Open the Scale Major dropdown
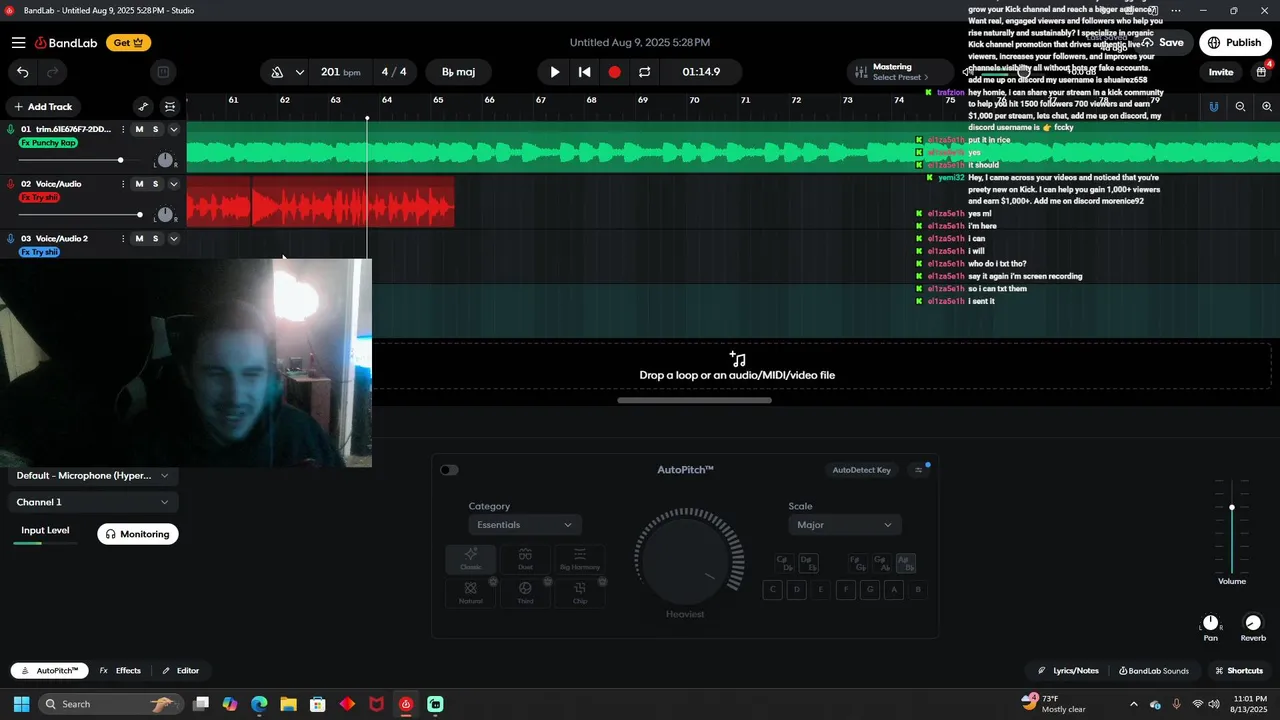 pyautogui.click(x=844, y=525)
